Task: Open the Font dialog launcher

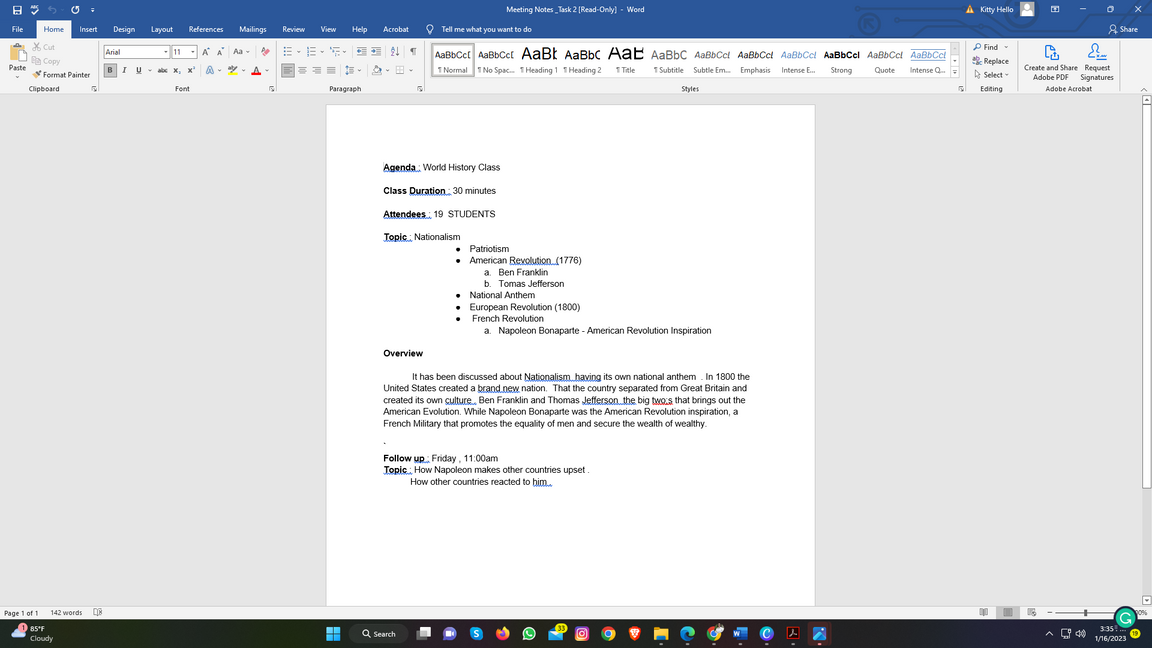Action: click(272, 89)
